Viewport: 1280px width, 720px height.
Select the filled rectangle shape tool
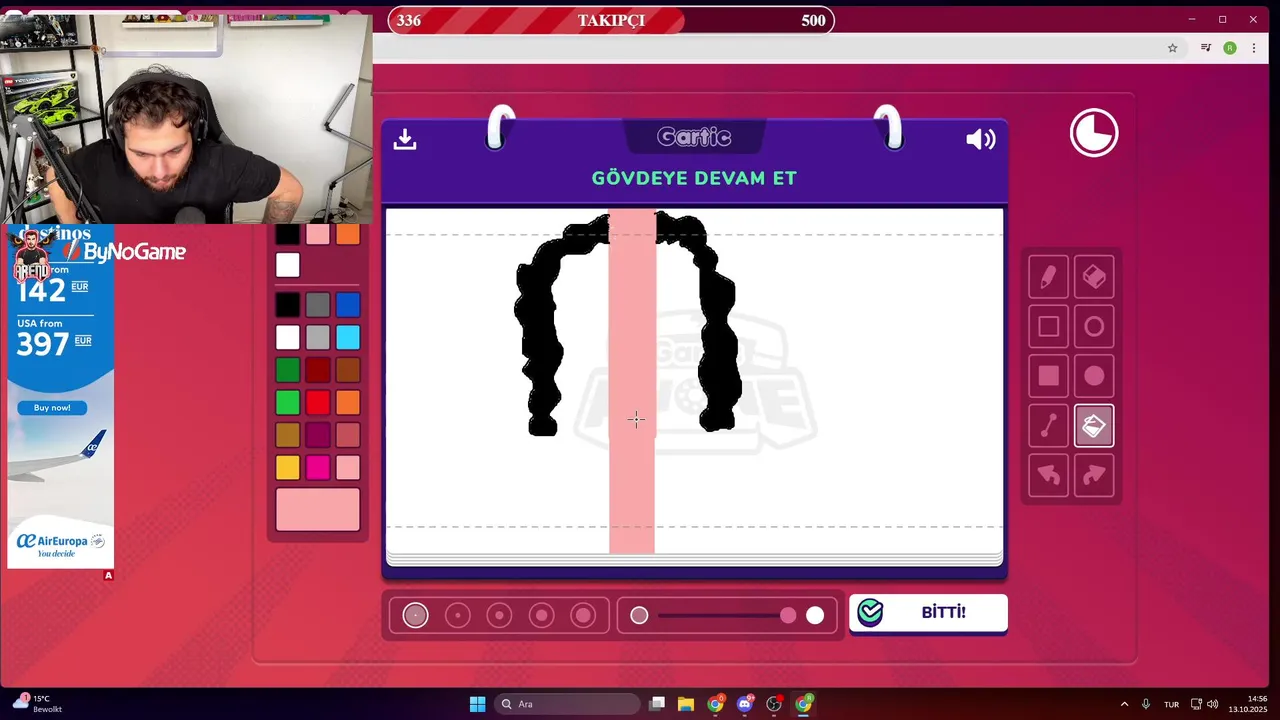point(1048,376)
